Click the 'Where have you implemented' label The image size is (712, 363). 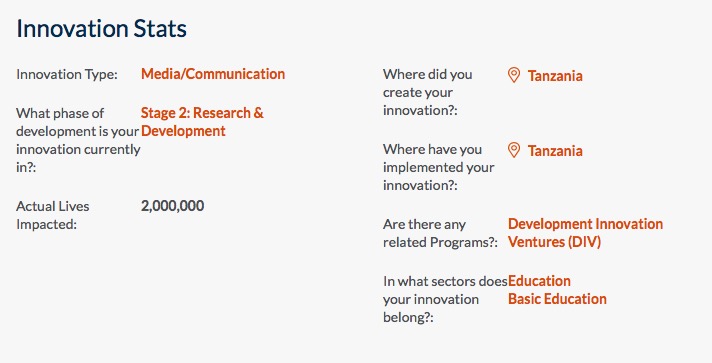click(438, 167)
